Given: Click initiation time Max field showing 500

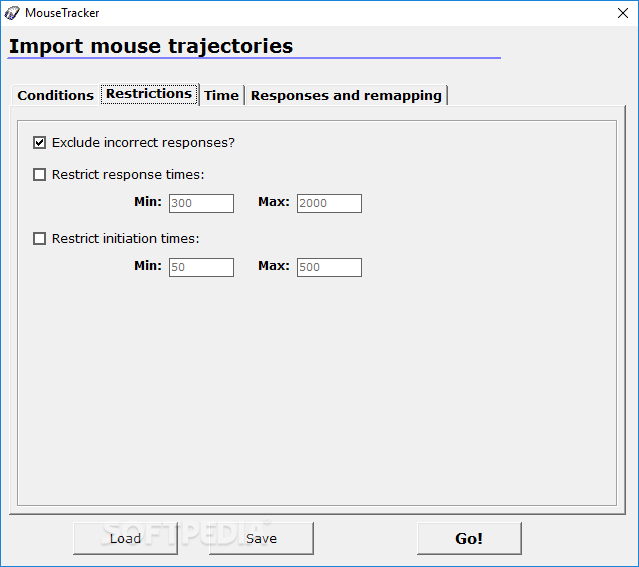Looking at the screenshot, I should click(x=329, y=267).
